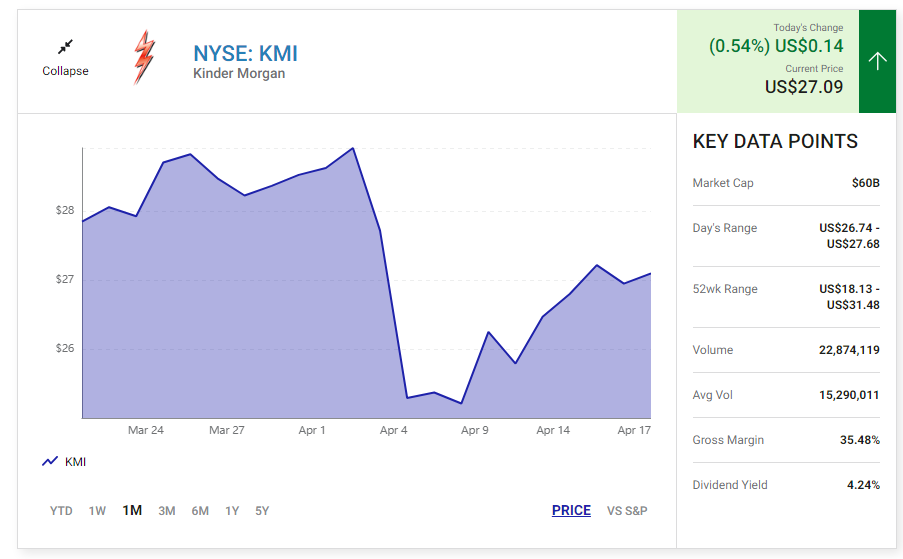Compare using VS S&P view
The image size is (903, 559).
(x=627, y=511)
